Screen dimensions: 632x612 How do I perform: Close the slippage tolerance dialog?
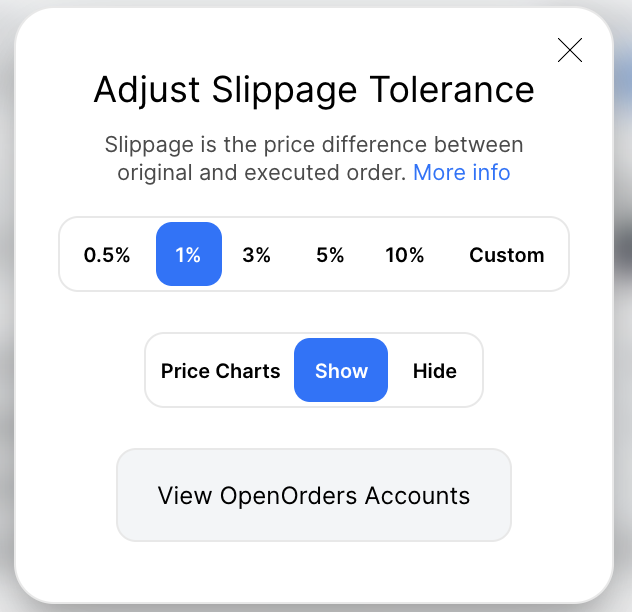click(x=570, y=50)
